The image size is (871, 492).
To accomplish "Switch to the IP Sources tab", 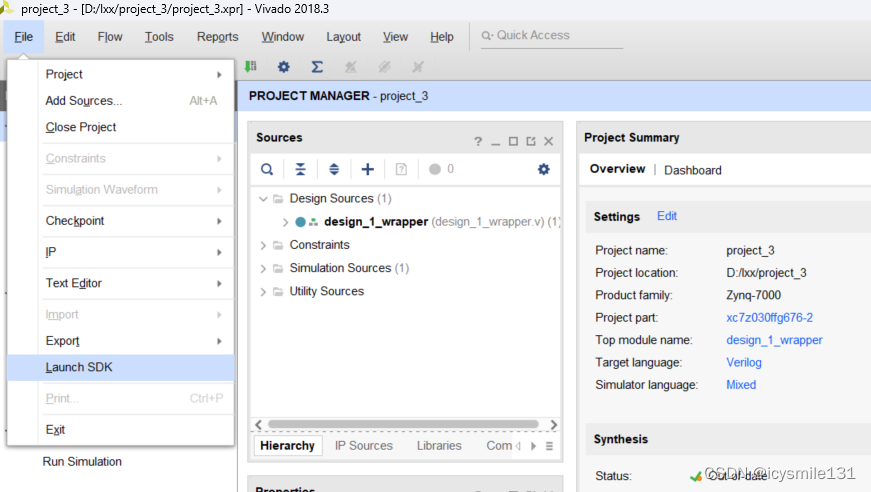I will coord(364,446).
